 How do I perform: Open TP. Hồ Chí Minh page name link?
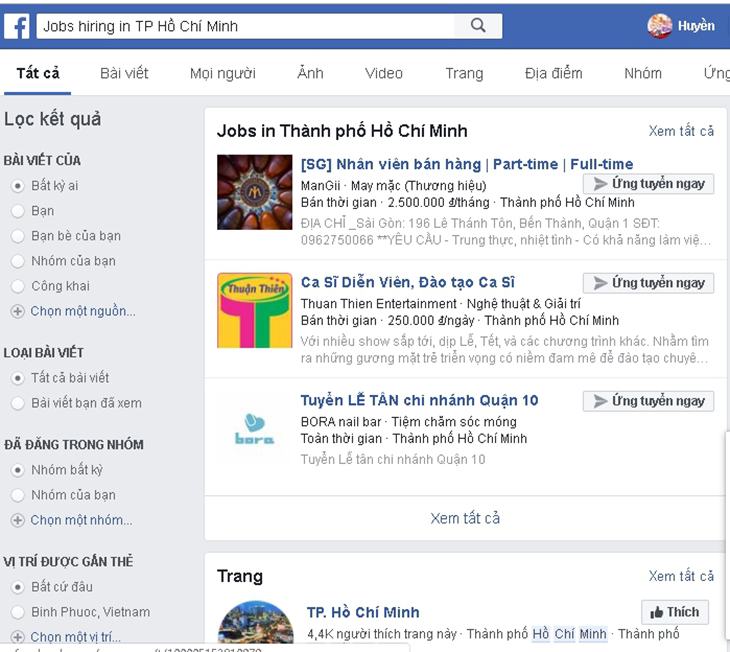[x=363, y=612]
